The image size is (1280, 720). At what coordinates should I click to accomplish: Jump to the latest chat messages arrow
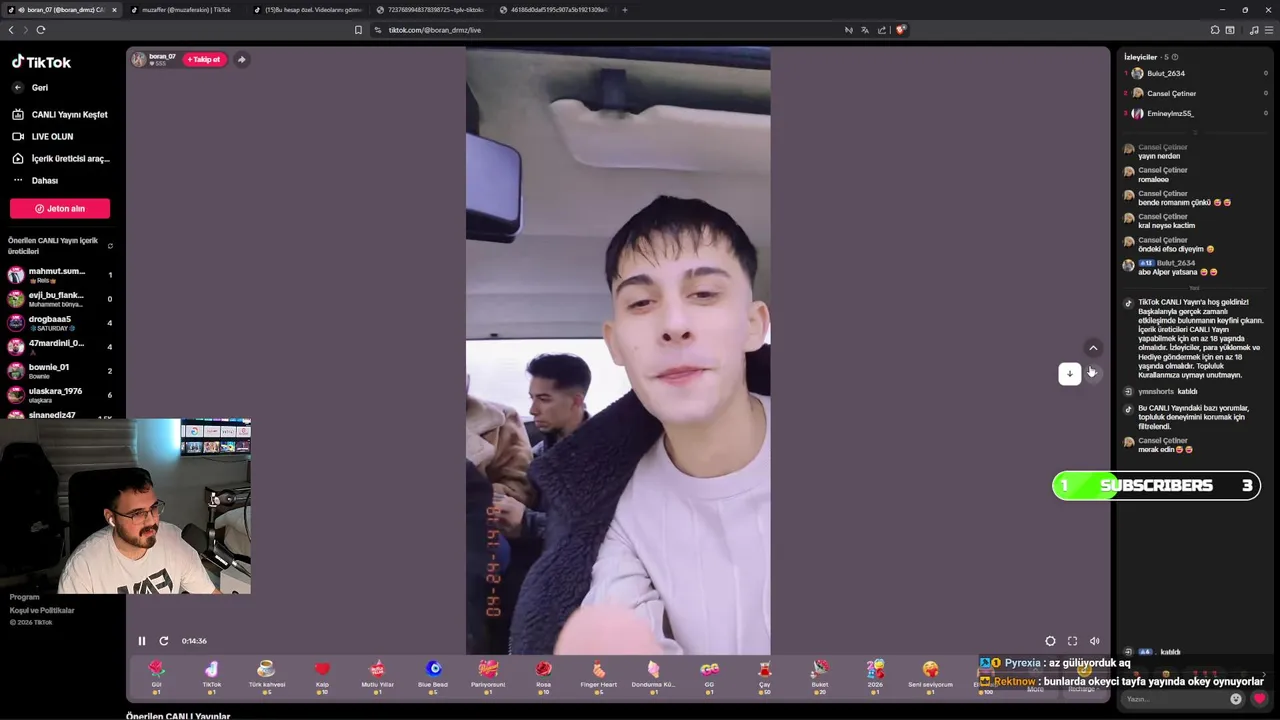click(x=1069, y=373)
